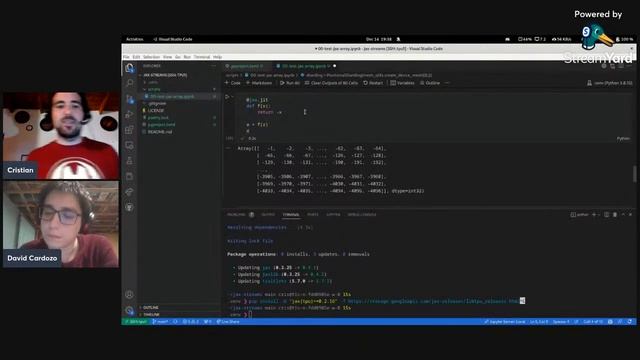Image resolution: width=640 pixels, height=360 pixels.
Task: Click the clock in GNOME top bar
Action: pyautogui.click(x=378, y=39)
